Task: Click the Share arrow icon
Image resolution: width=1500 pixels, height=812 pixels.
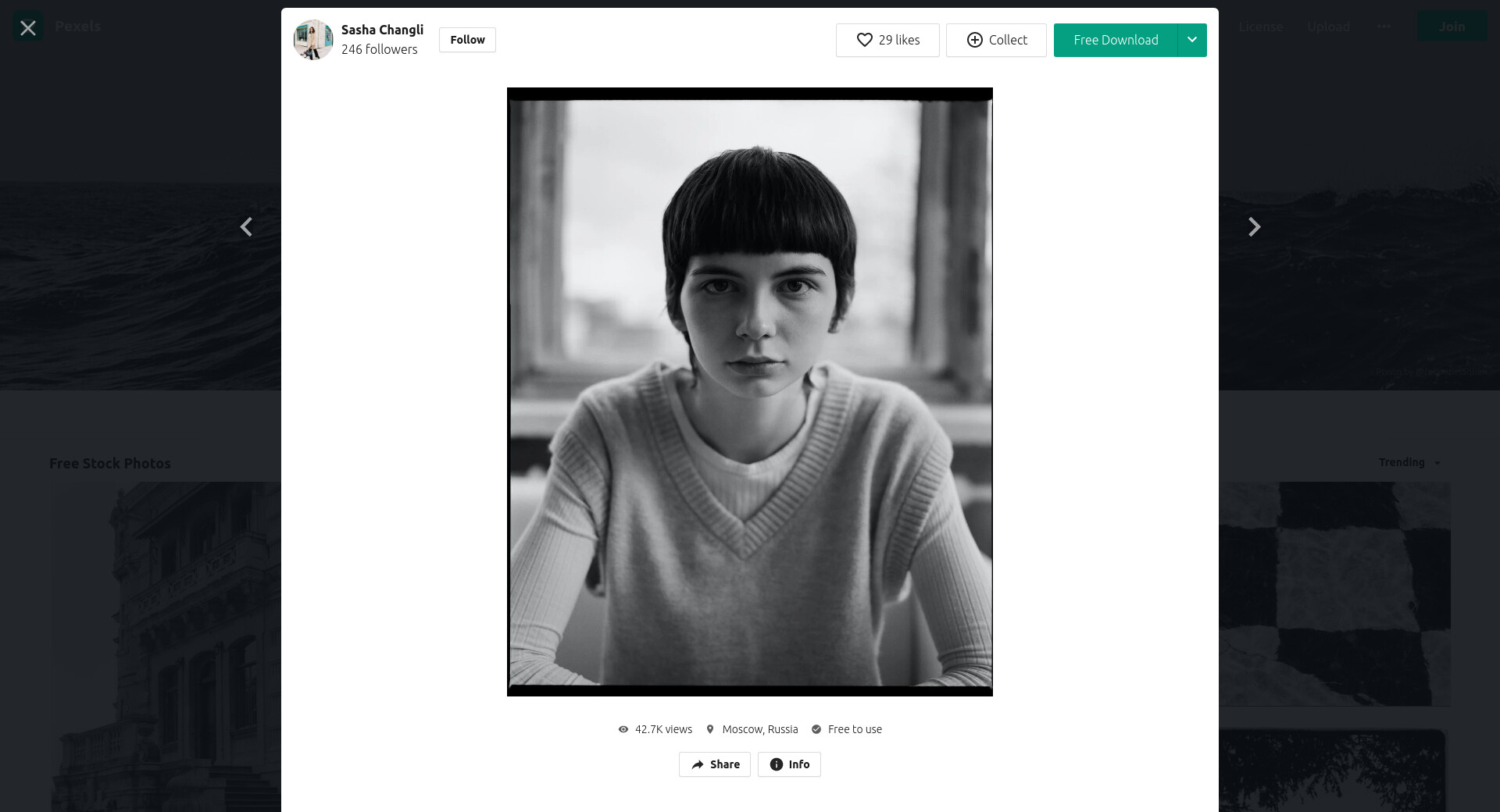Action: (x=698, y=764)
